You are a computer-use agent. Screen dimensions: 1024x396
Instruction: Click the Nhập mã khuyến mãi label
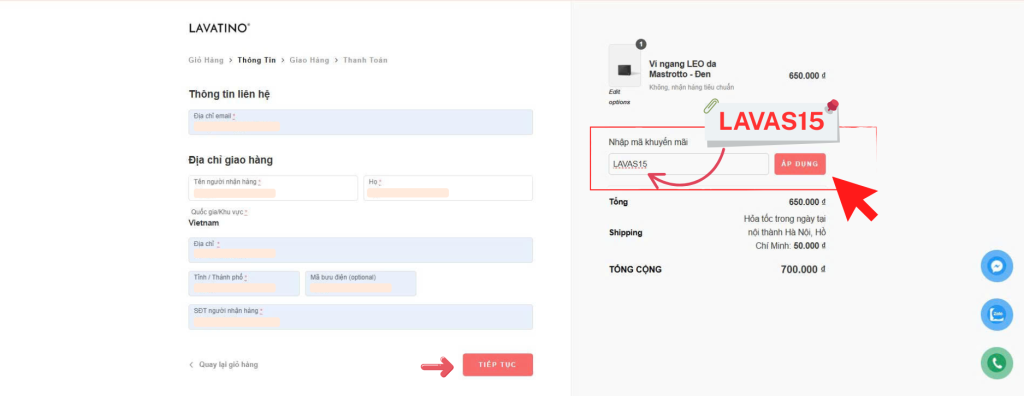[648, 142]
